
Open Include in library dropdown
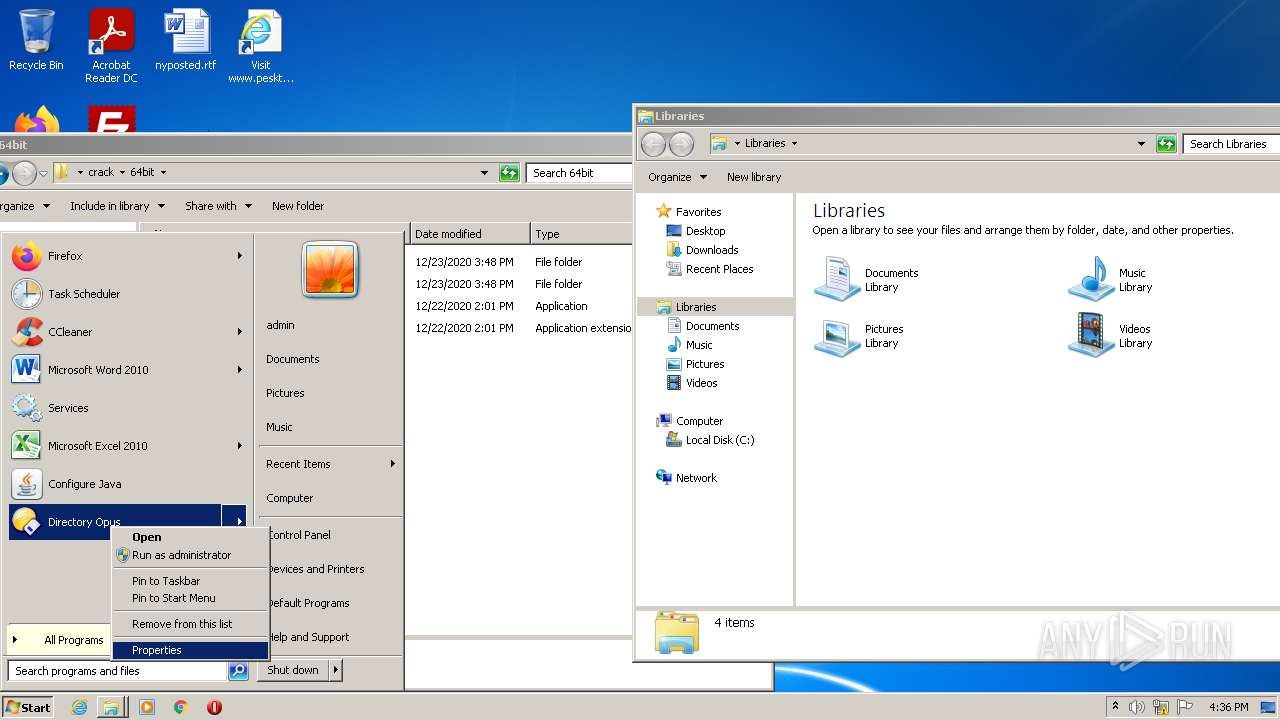click(116, 206)
